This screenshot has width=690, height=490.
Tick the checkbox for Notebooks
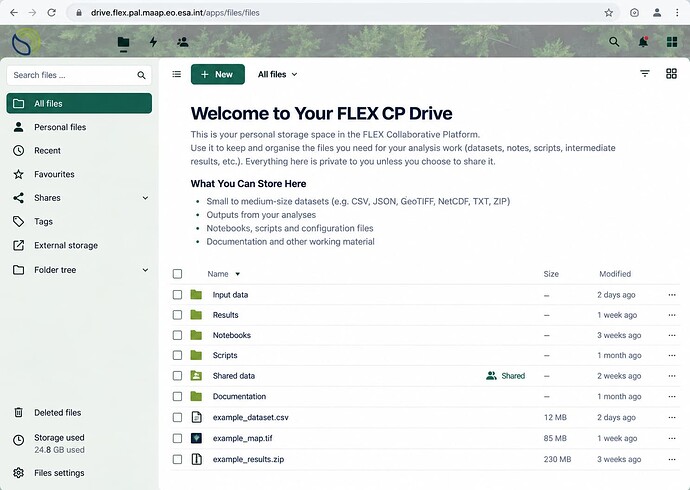click(177, 335)
